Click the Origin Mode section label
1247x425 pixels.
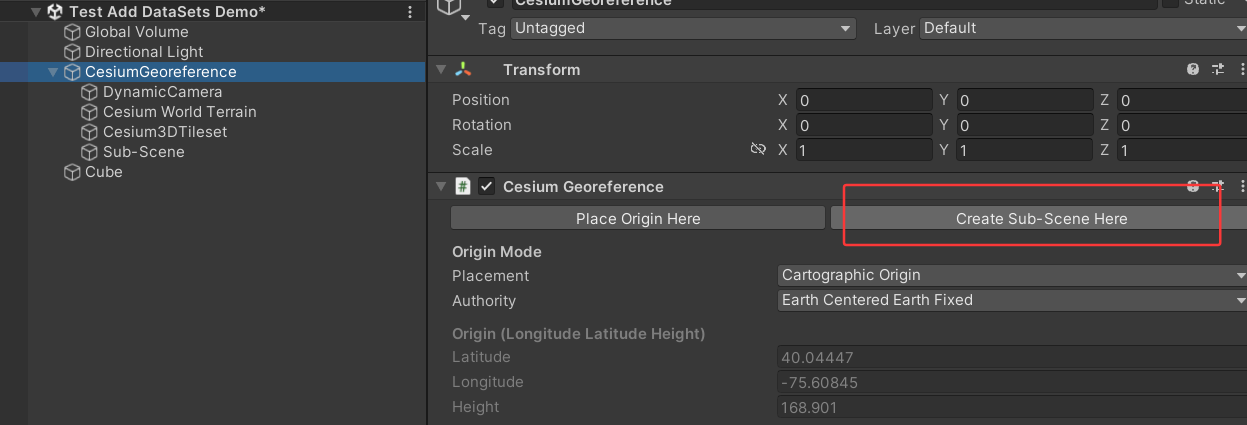click(x=497, y=252)
